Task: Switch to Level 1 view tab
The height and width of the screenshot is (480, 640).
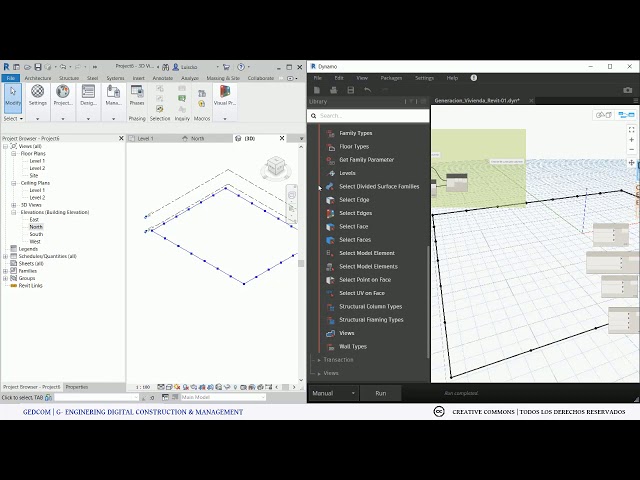Action: 146,139
